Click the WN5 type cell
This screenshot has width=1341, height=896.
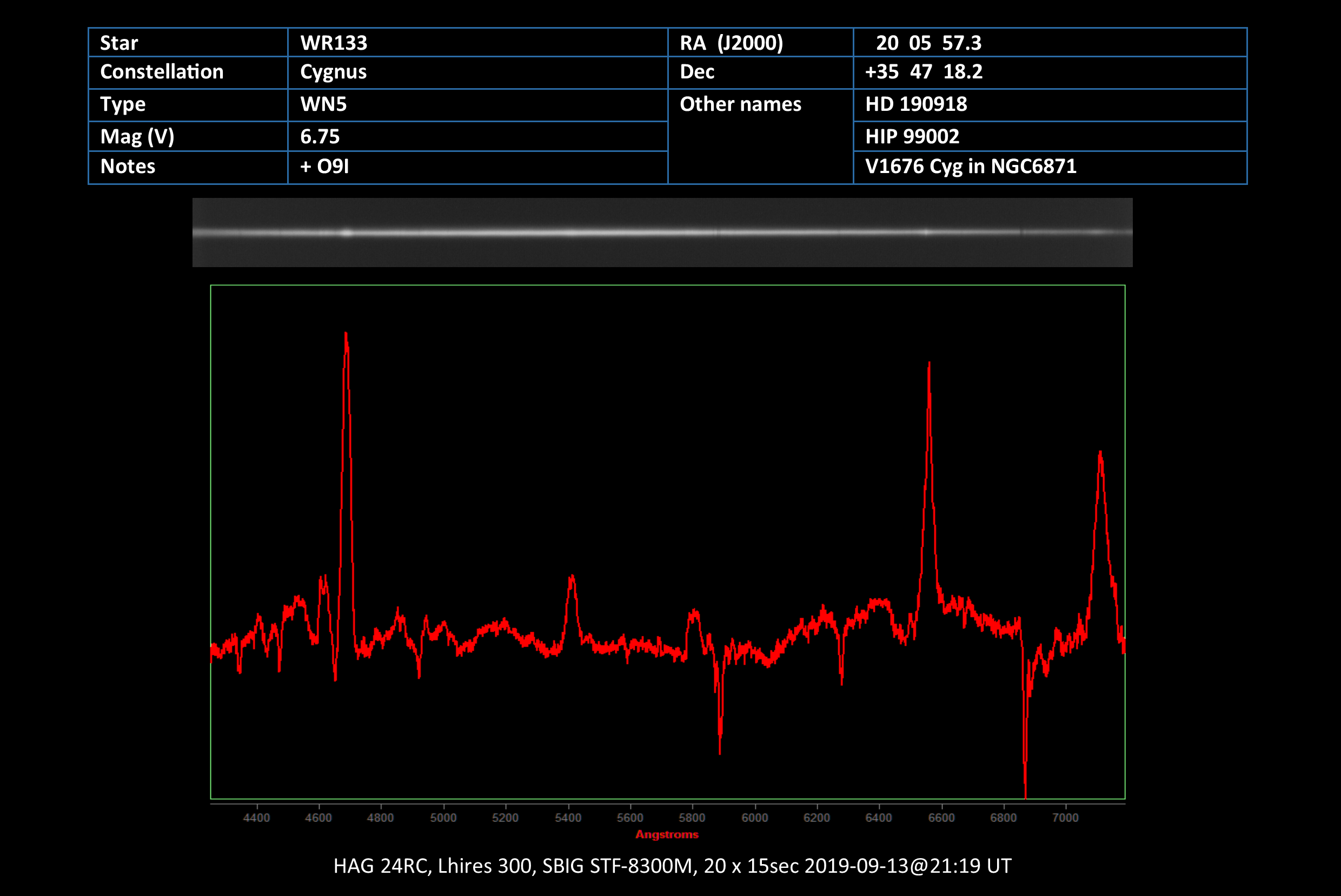[x=323, y=104]
